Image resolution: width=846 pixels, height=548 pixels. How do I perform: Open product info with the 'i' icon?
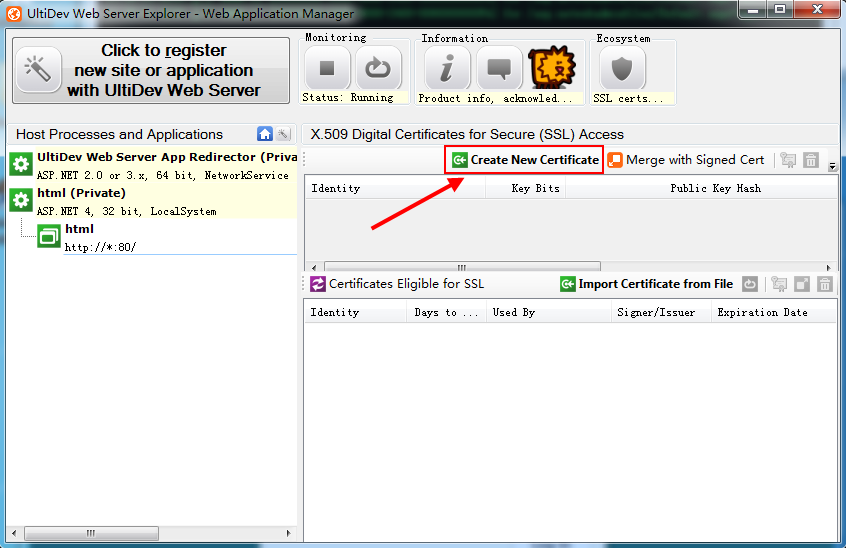click(x=447, y=68)
